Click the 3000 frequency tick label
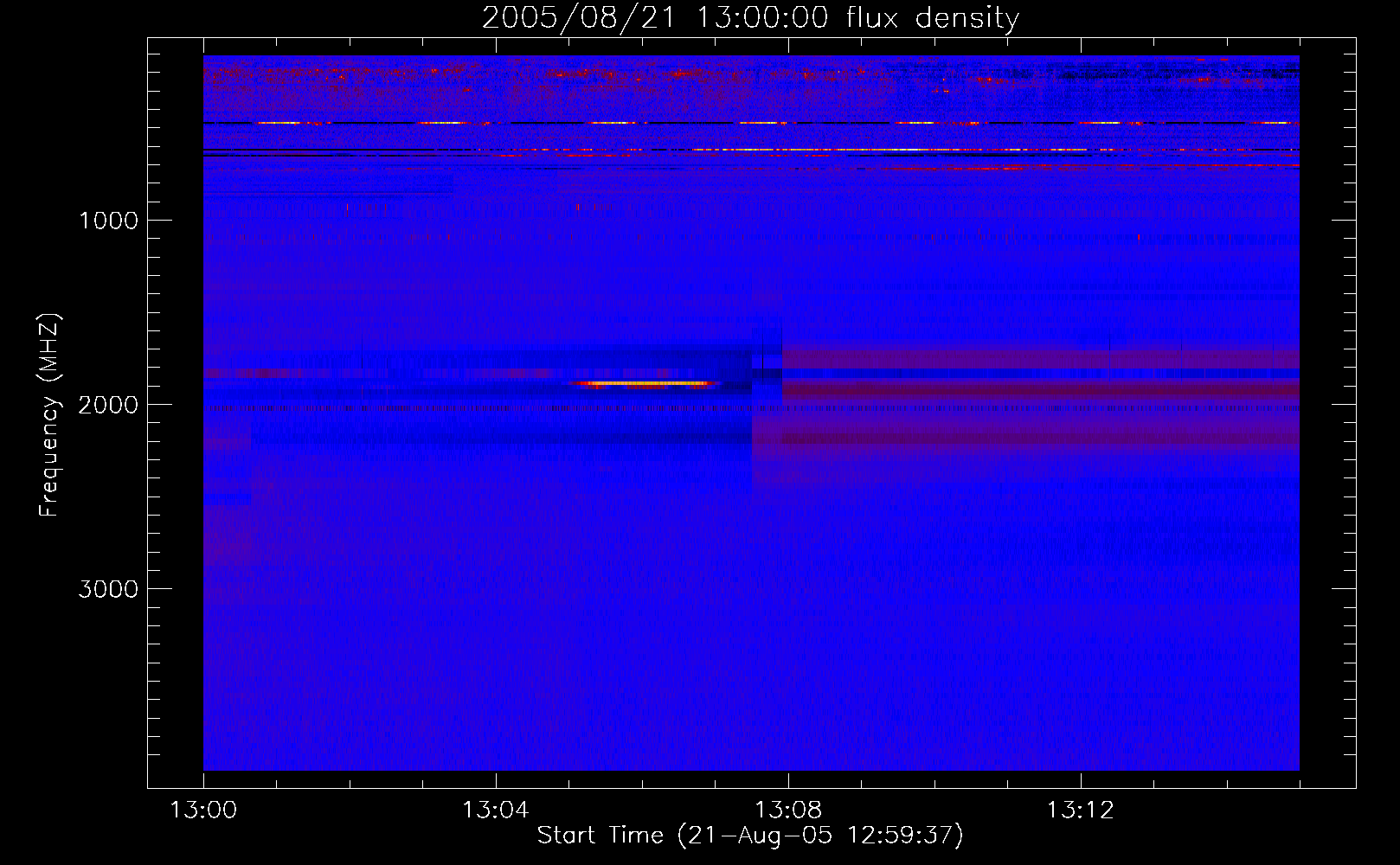The height and width of the screenshot is (865, 1400). coord(108,589)
